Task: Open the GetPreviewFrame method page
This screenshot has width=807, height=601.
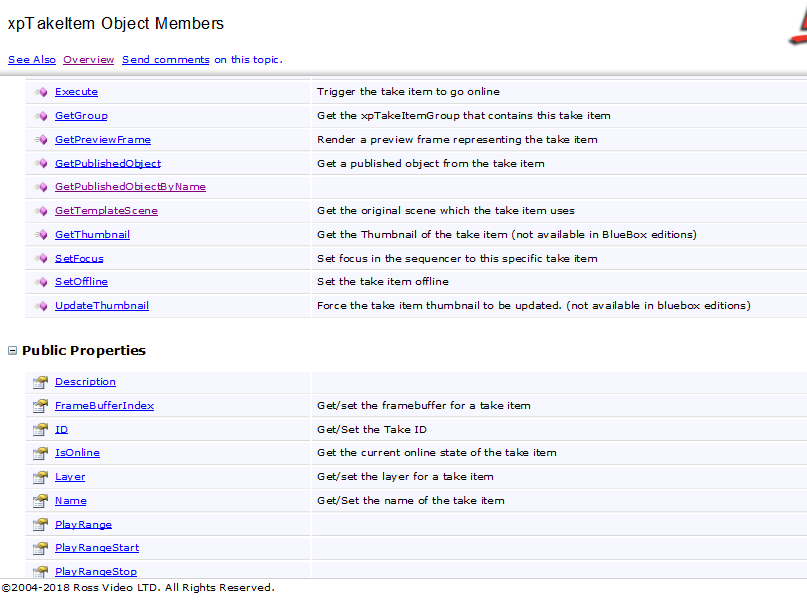Action: click(x=103, y=140)
